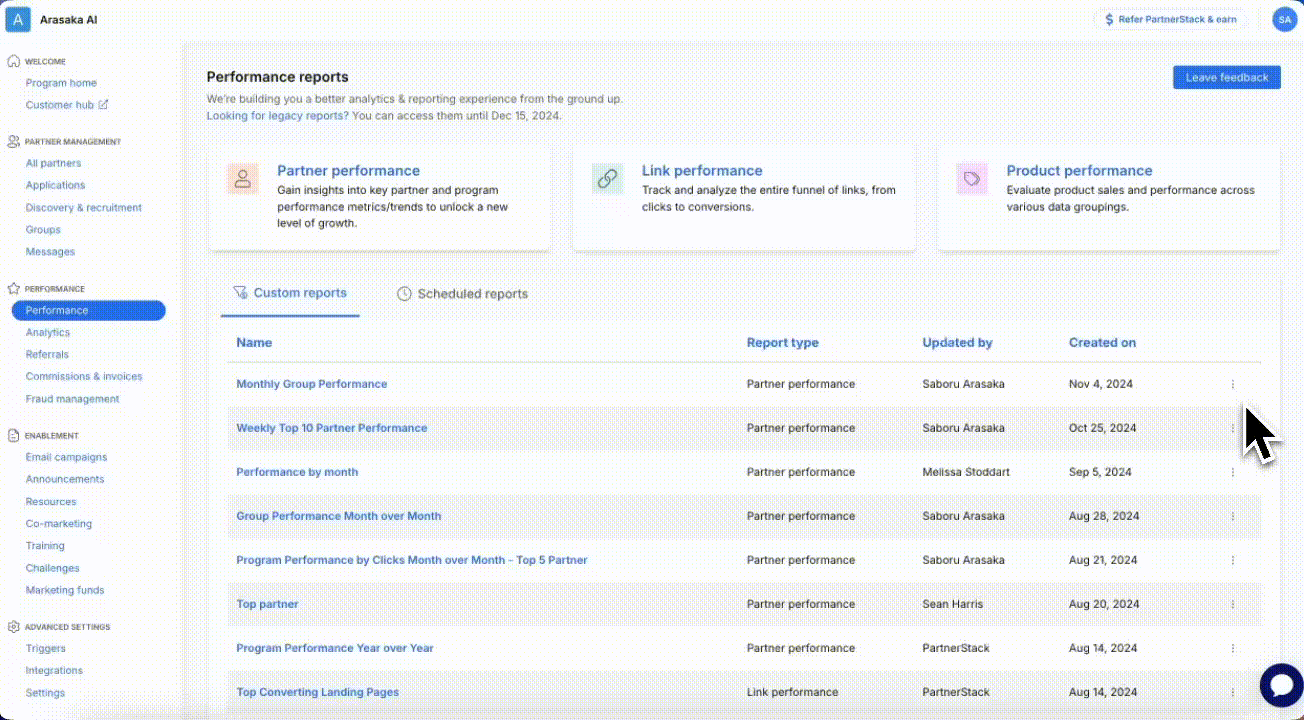Open options menu for Top Converting Landing Pages
The height and width of the screenshot is (720, 1304).
pyautogui.click(x=1232, y=692)
